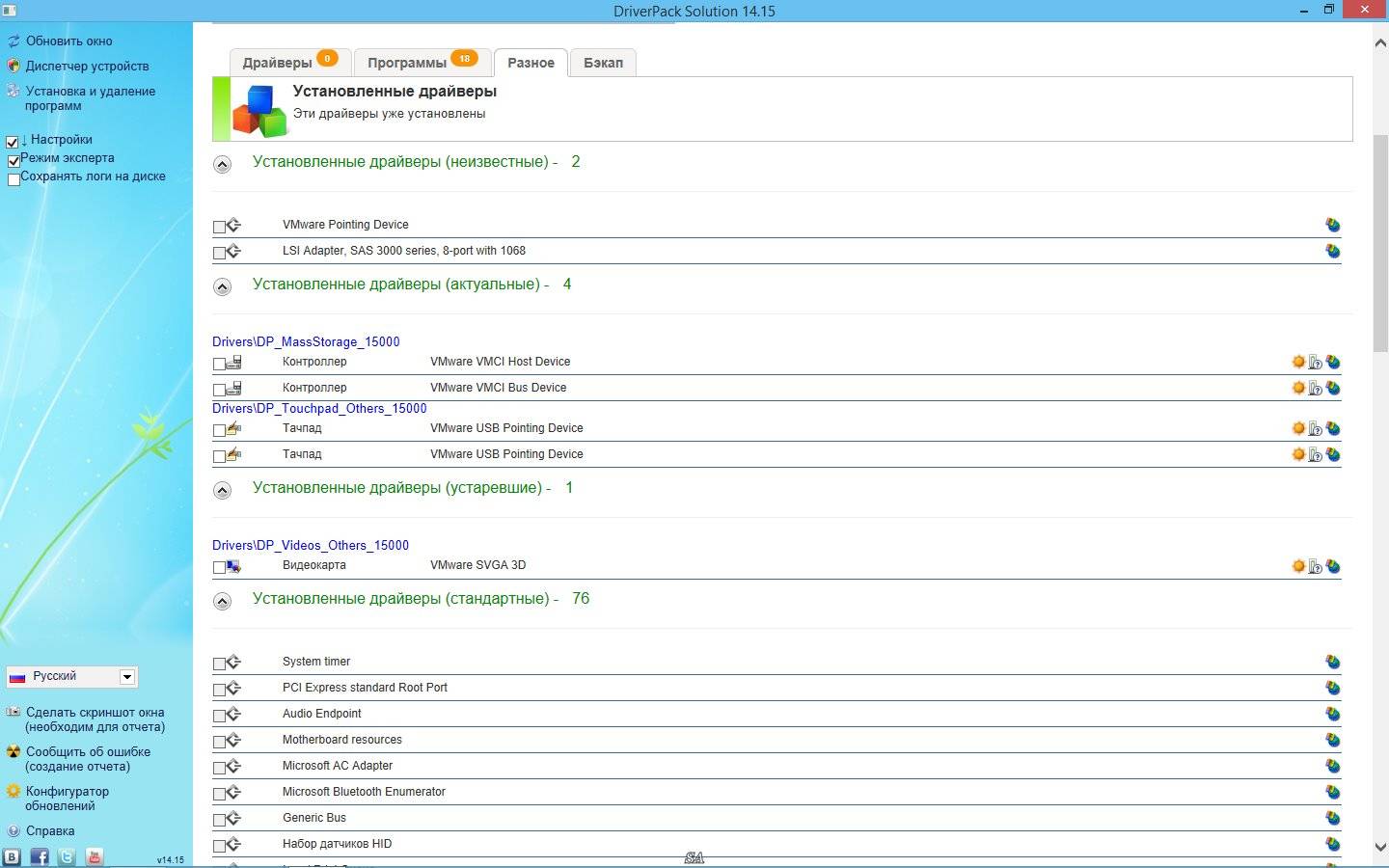Open the Twitter social icon
The width and height of the screenshot is (1389, 868).
(x=67, y=856)
